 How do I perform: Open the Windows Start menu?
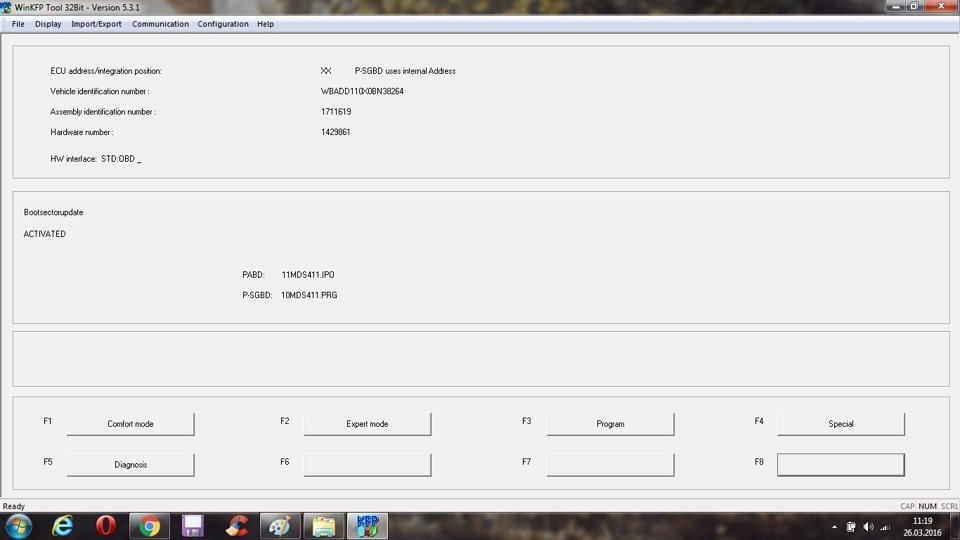[18, 526]
